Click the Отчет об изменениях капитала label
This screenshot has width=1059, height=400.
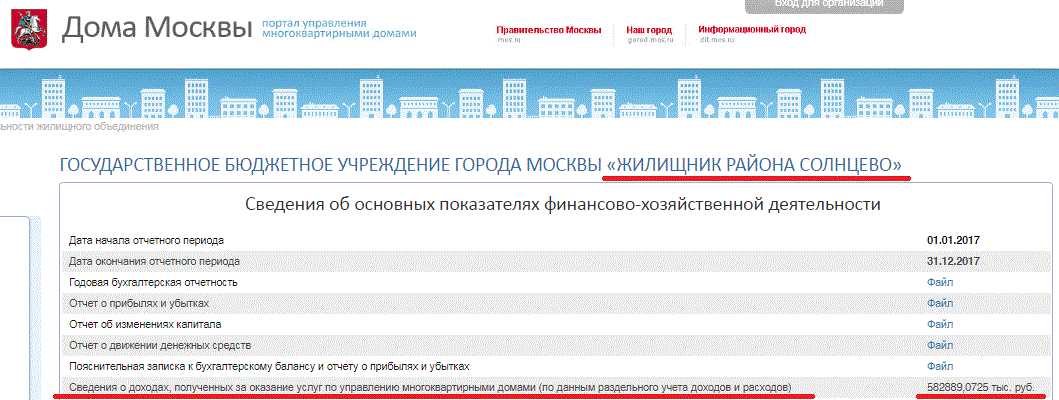click(145, 324)
